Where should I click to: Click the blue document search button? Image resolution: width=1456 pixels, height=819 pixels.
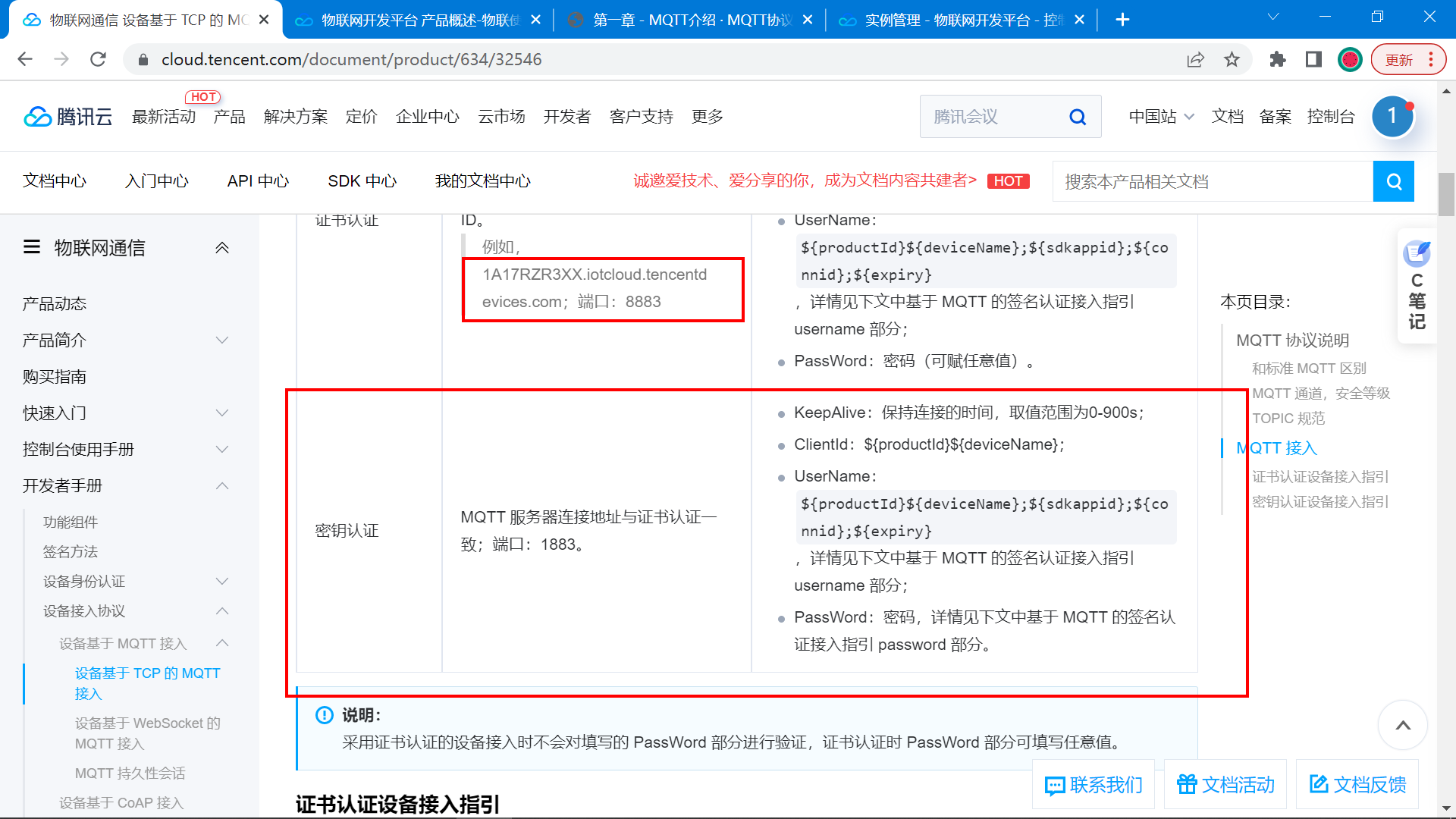point(1393,181)
